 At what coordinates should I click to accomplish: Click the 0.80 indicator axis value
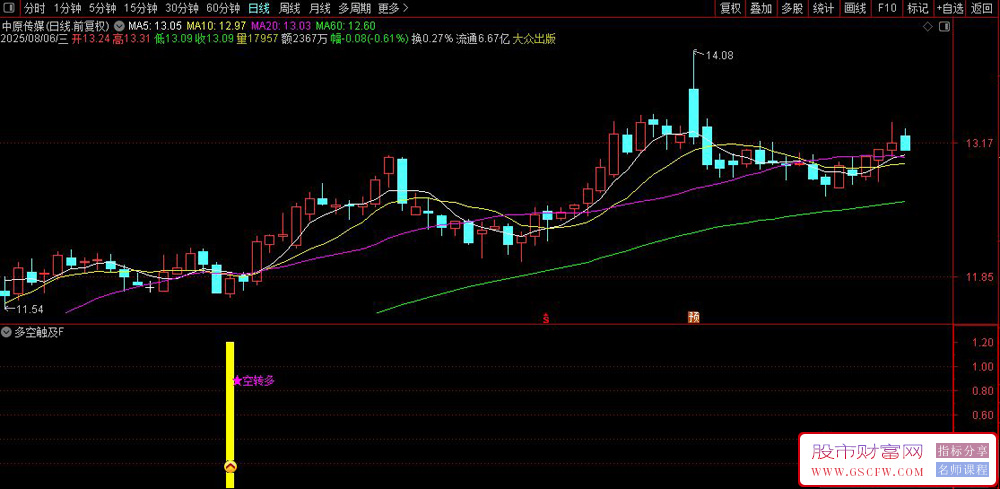pyautogui.click(x=982, y=391)
